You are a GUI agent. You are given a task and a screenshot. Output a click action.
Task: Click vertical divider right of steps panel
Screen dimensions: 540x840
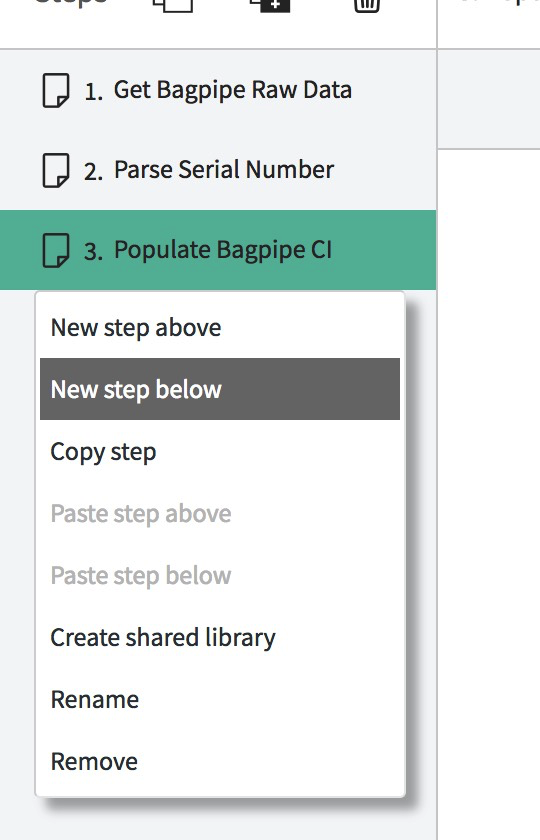[437, 420]
